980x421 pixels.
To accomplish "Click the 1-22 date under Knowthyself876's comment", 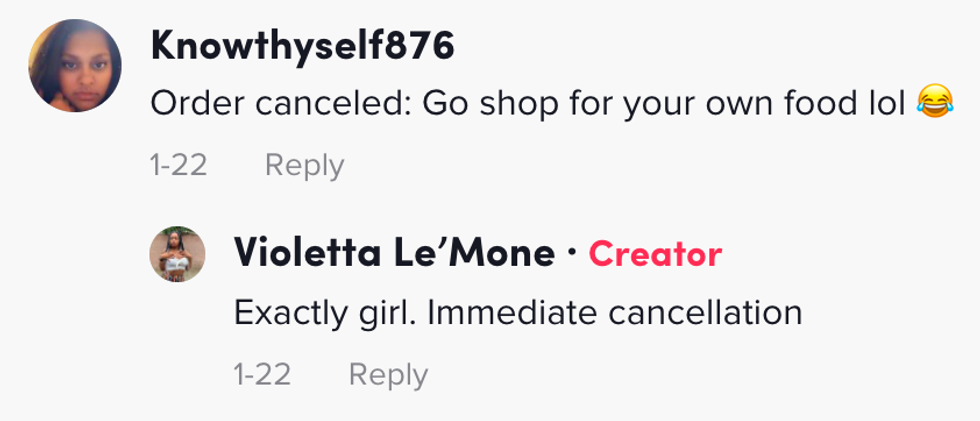I will (x=179, y=165).
